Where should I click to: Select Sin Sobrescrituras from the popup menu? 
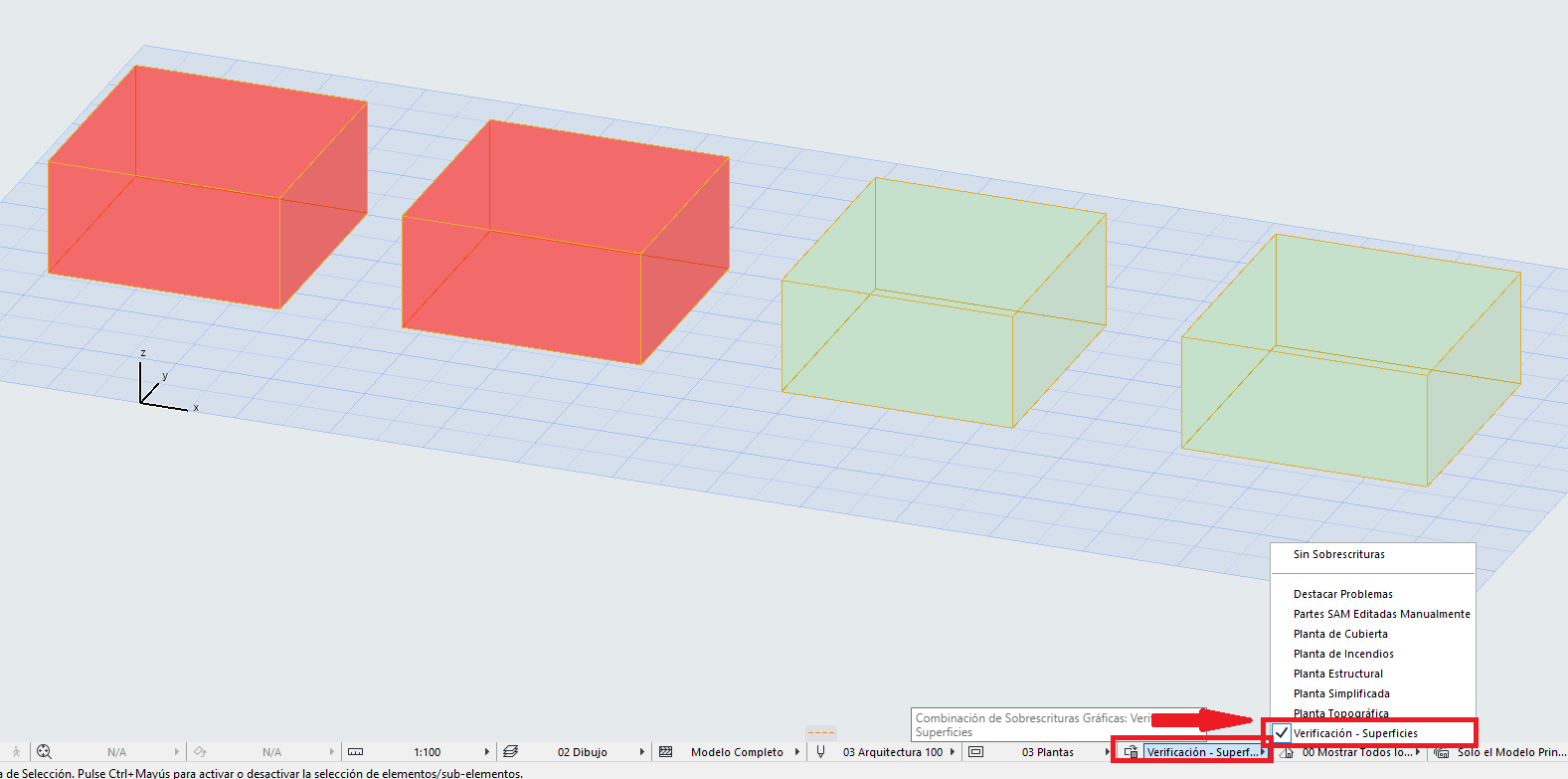[1338, 554]
